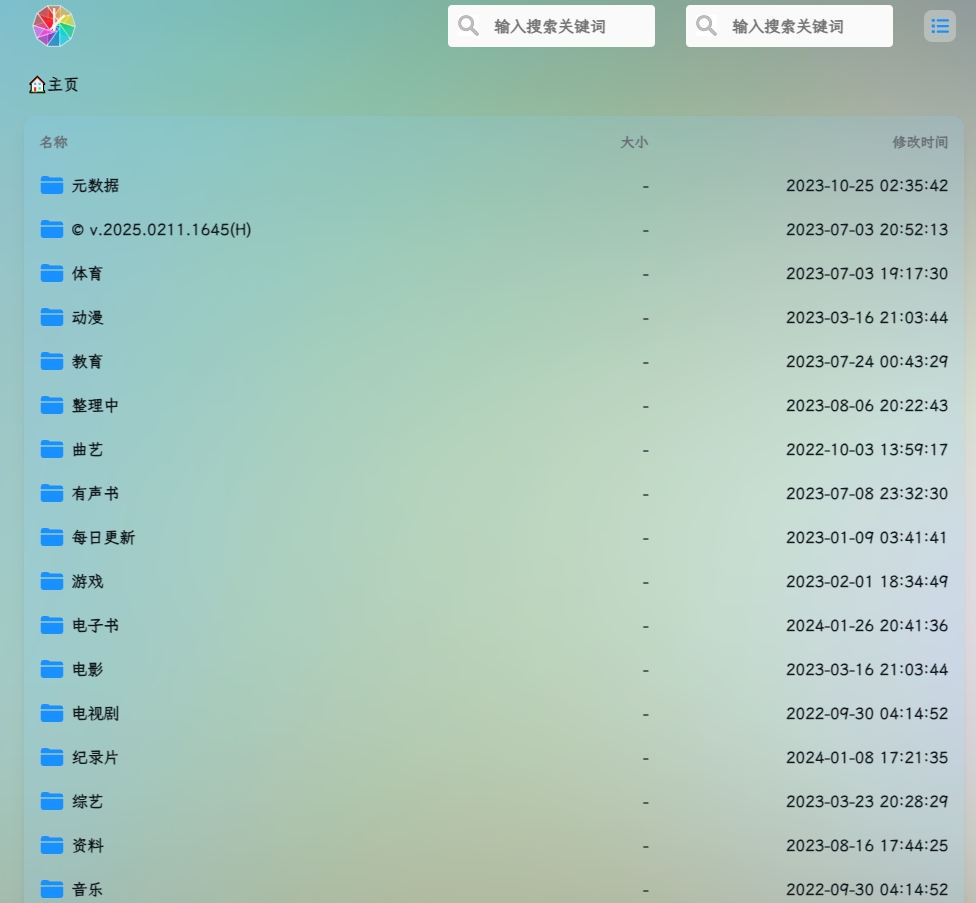Screen dimensions: 976x903
Task: Click folder icon of 动漫
Action: tap(52, 317)
